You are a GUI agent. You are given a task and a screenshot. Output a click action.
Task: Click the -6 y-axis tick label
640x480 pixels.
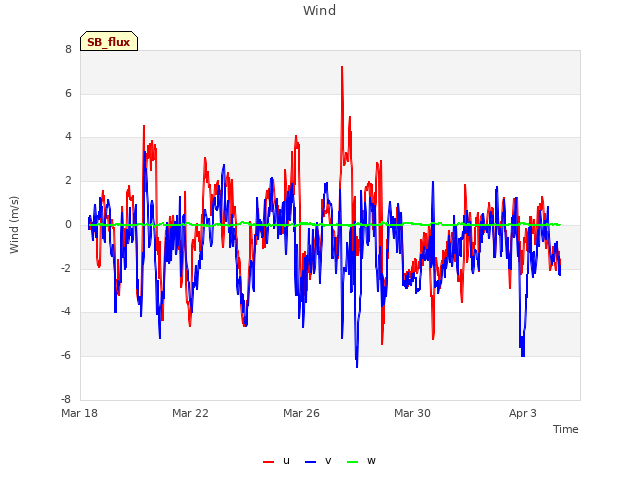pyautogui.click(x=66, y=356)
